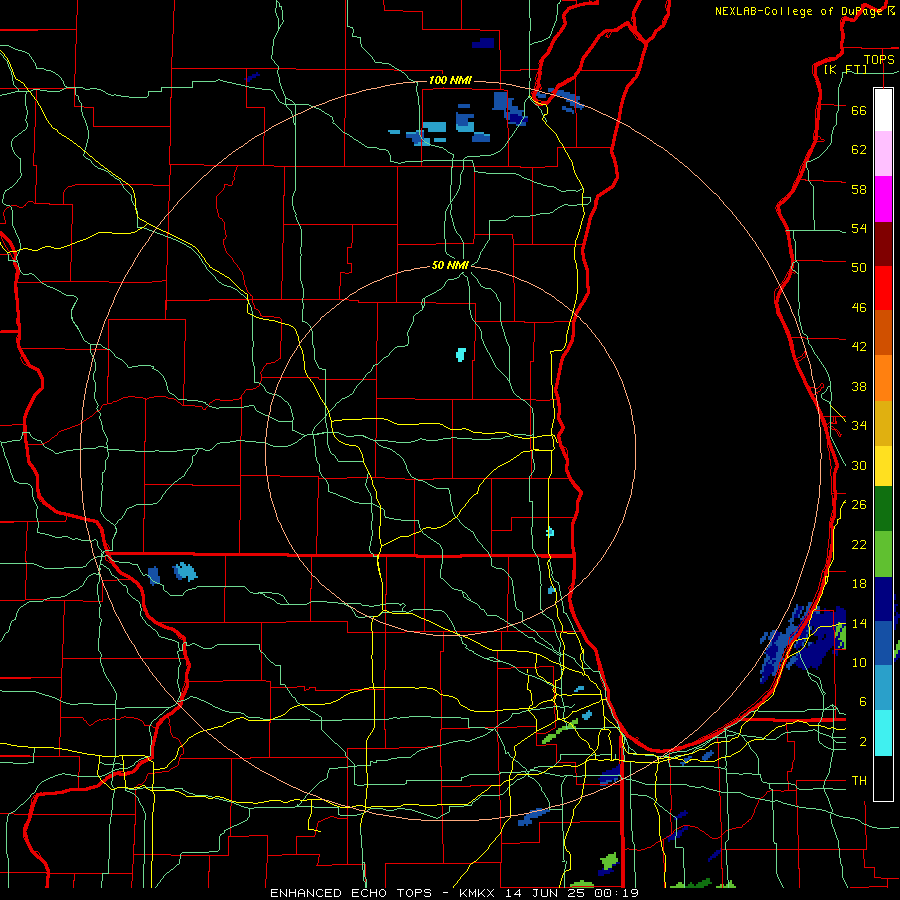Click the bright yellow legend swatch
The width and height of the screenshot is (900, 900).
click(x=883, y=465)
